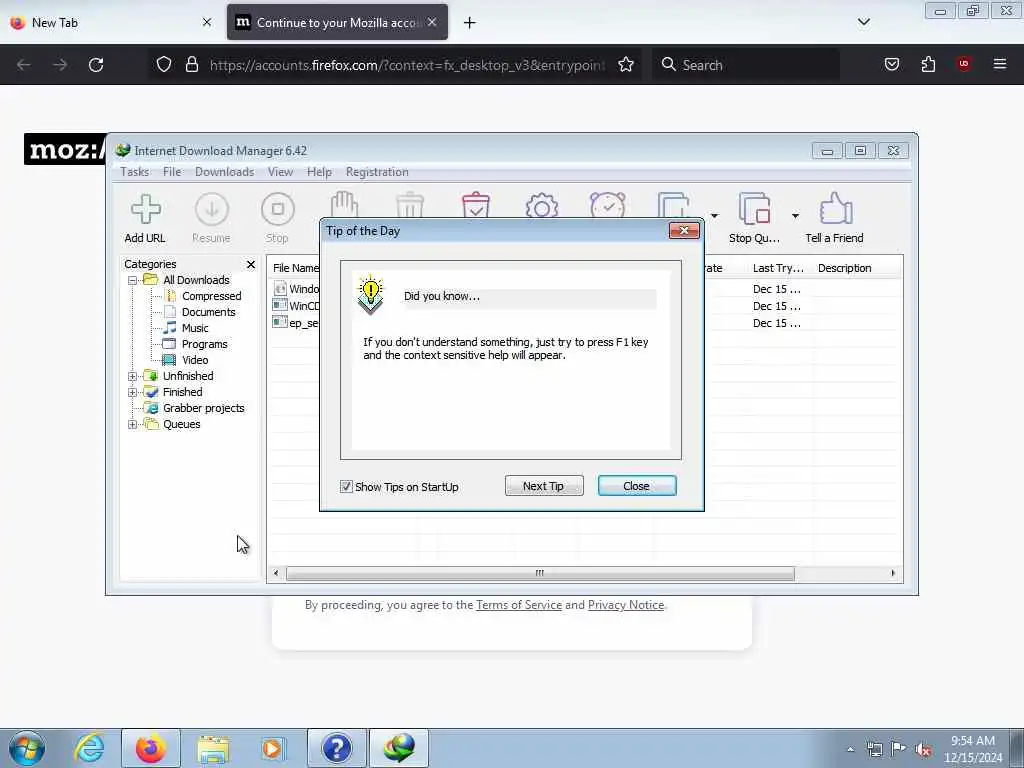Close the Categories panel
This screenshot has width=1024, height=768.
[251, 264]
